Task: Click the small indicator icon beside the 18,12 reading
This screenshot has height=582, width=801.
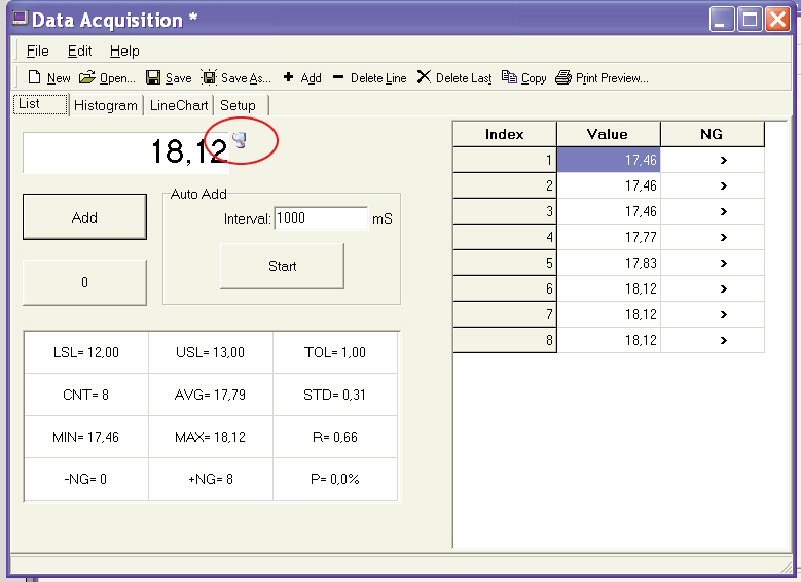Action: (239, 139)
